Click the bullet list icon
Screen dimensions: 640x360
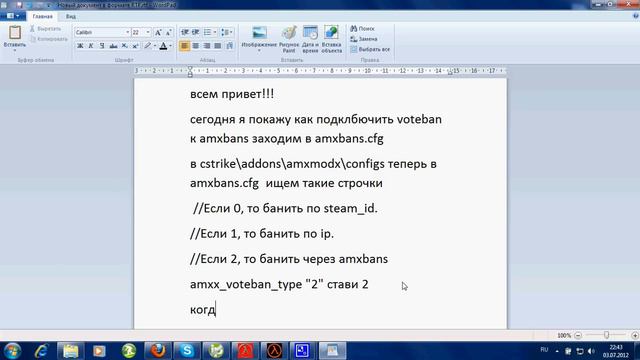point(207,32)
